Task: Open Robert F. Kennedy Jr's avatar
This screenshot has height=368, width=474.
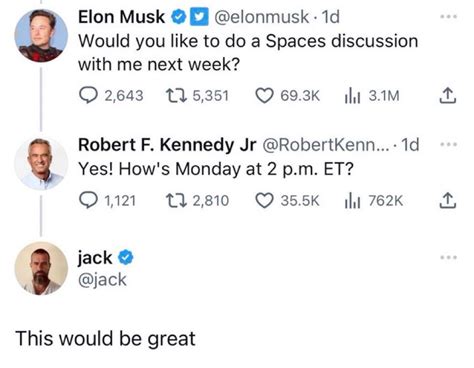Action: pos(41,164)
